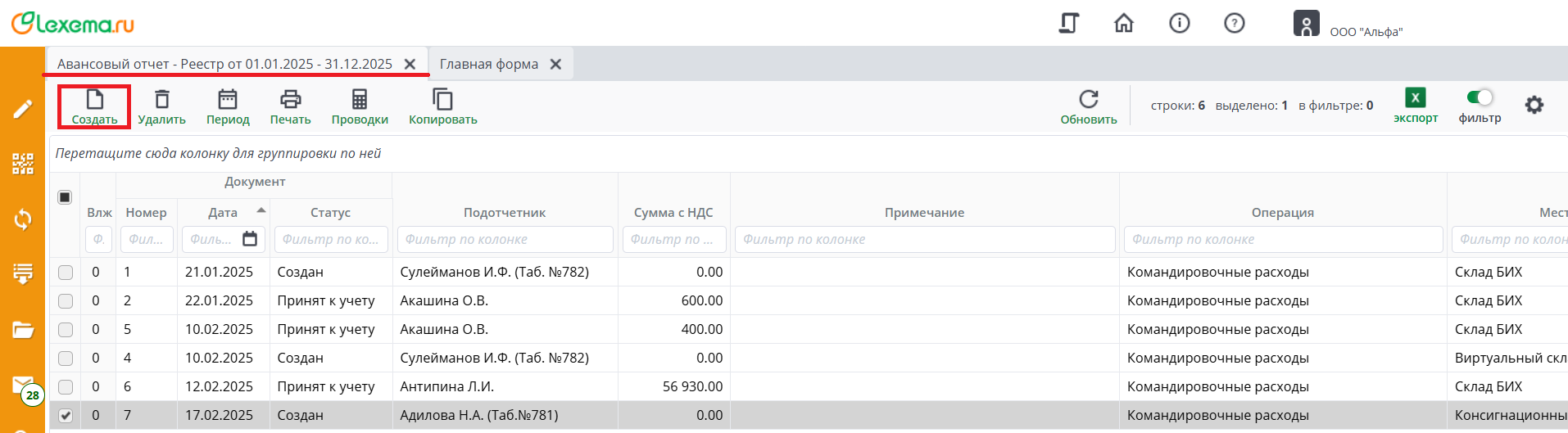Screen dimensions: 1568x433
Task: Click the Удалить trash icon
Action: [162, 100]
